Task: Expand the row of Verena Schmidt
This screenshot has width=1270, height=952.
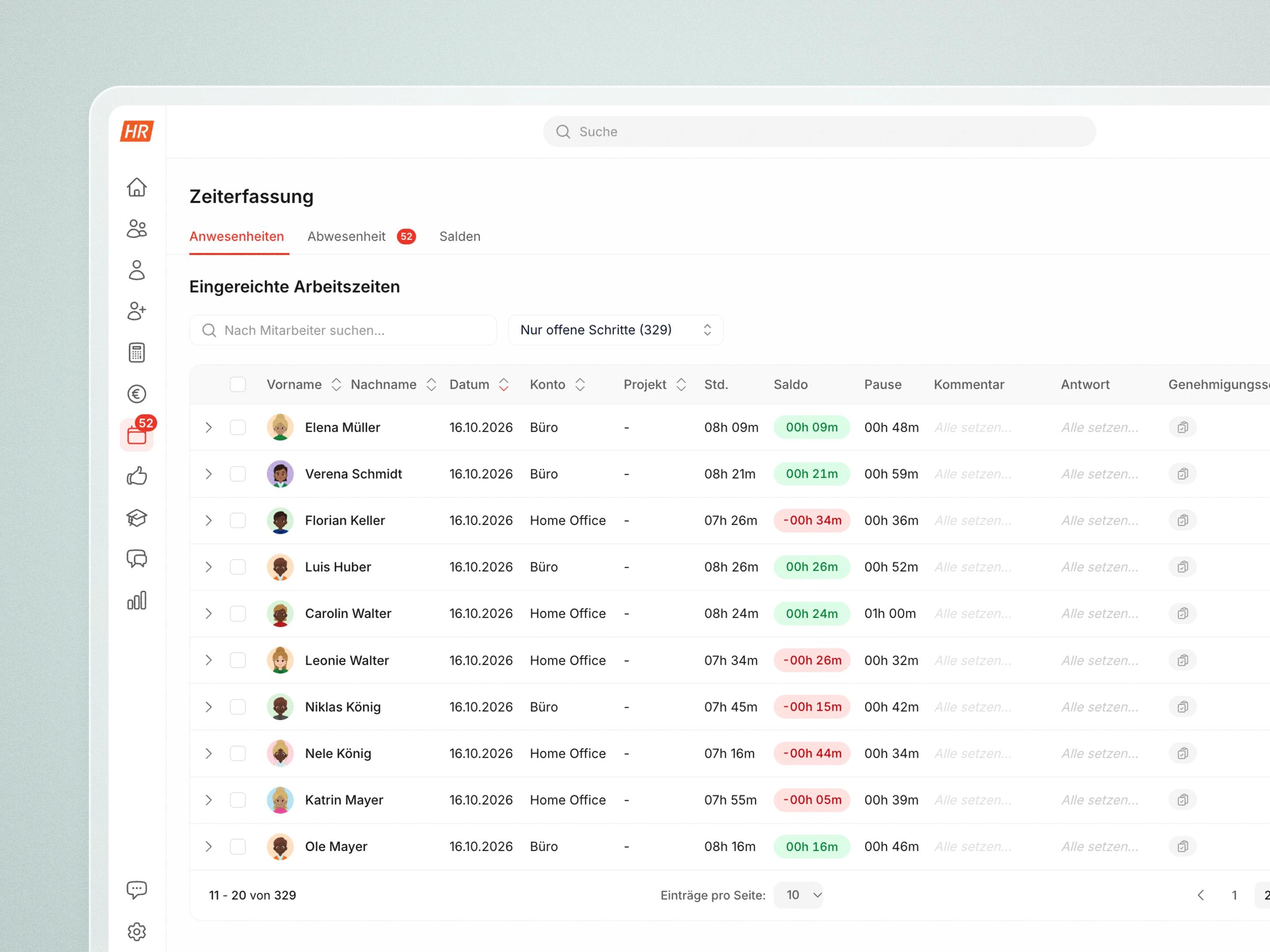Action: [x=209, y=474]
